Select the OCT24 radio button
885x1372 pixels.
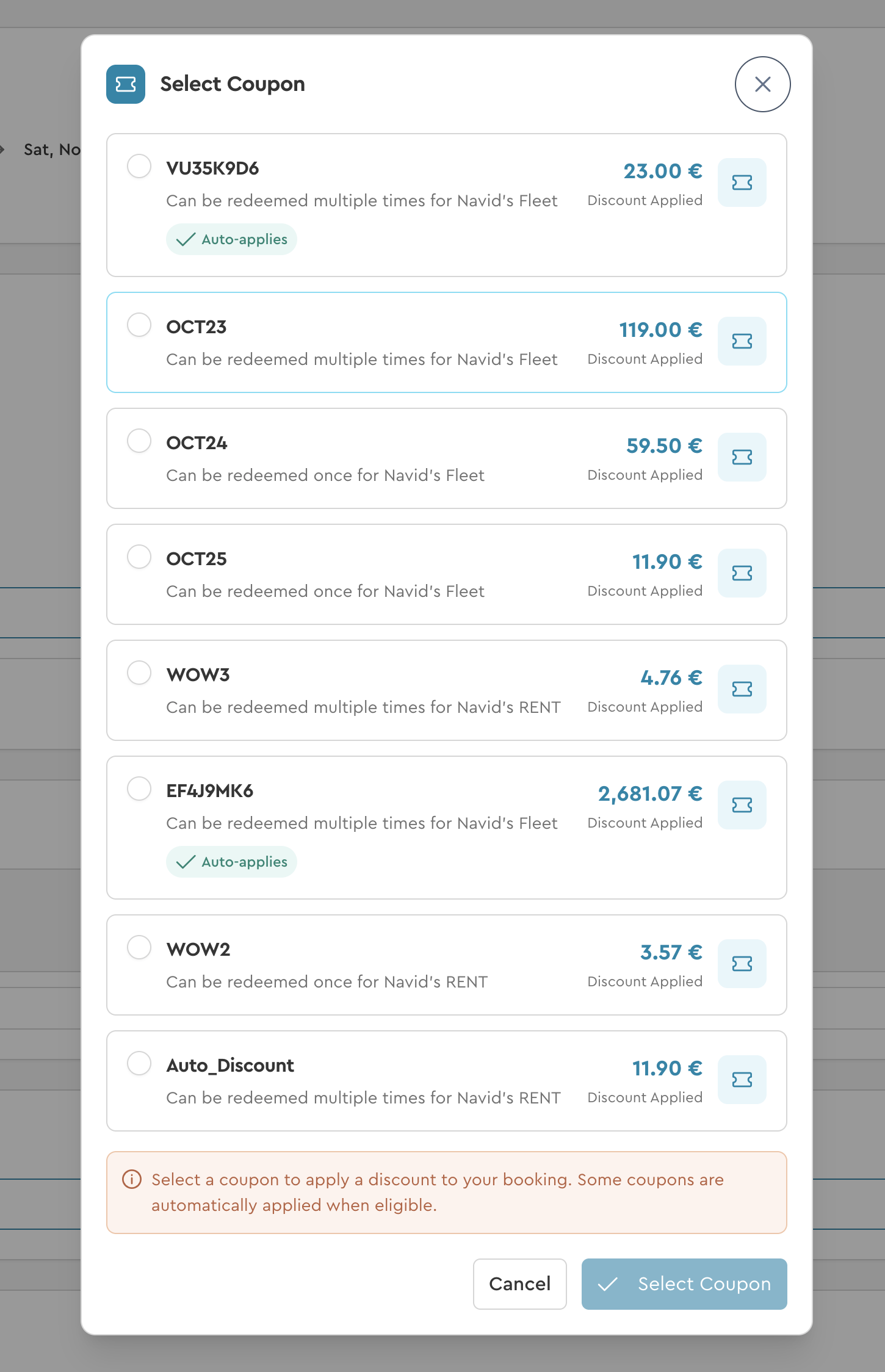139,441
